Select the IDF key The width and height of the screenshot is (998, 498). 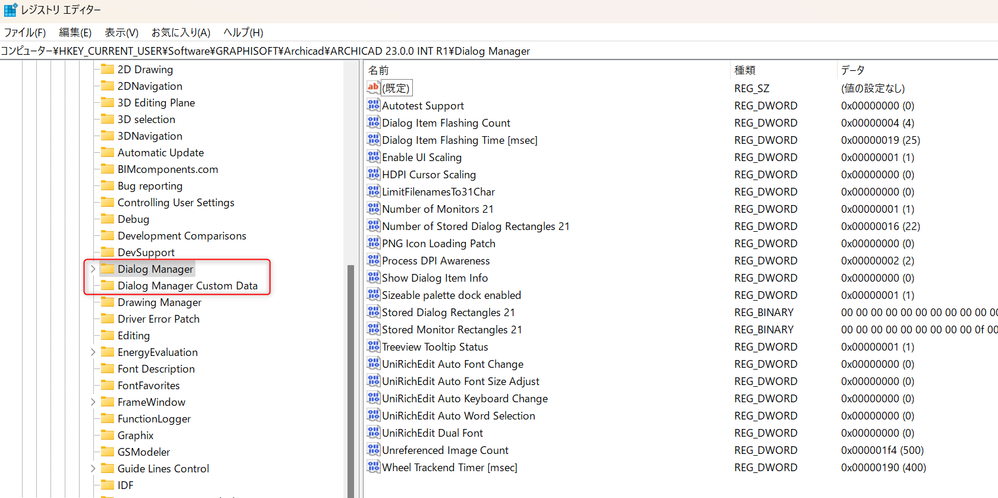(125, 485)
